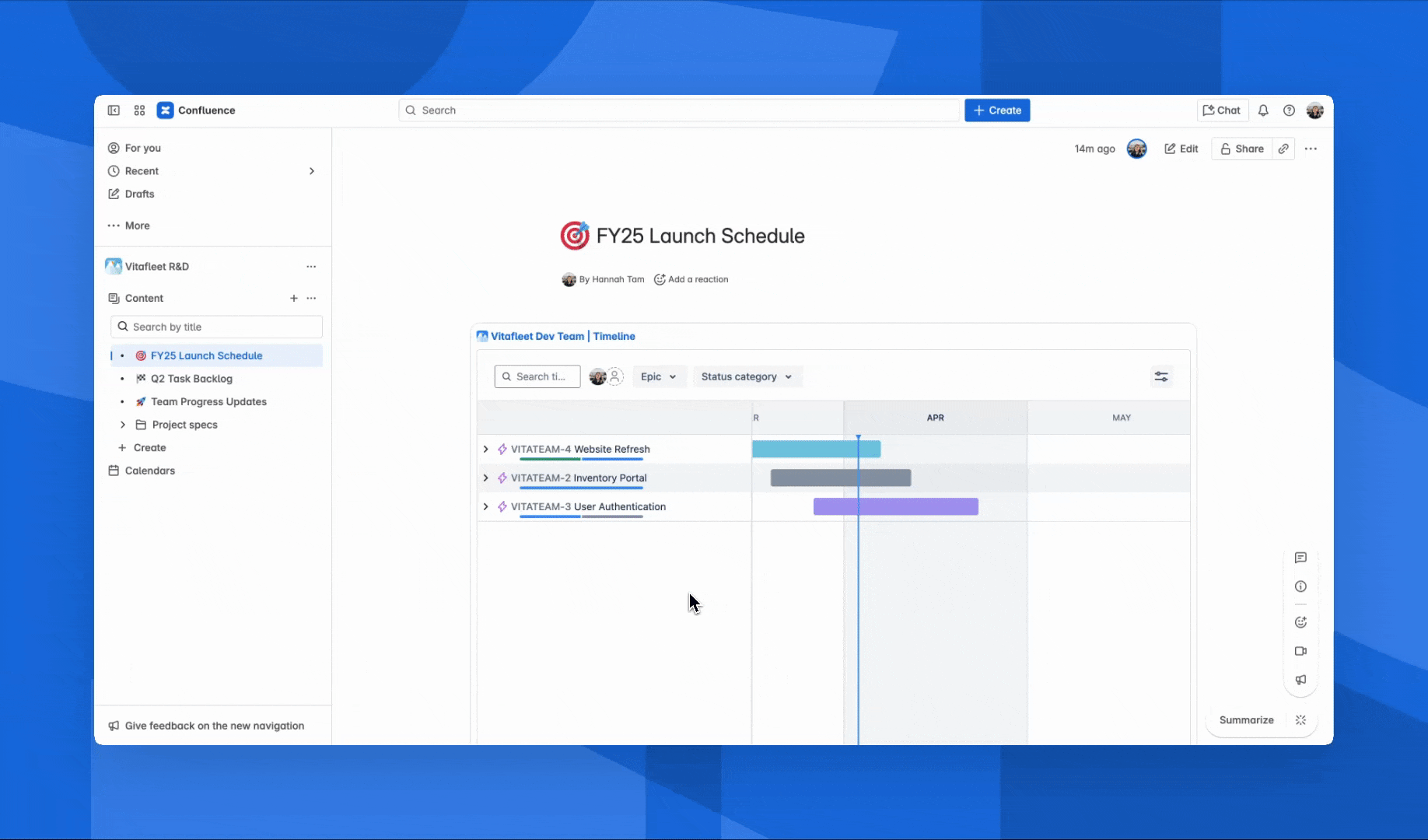Copy page link using link icon
1428x840 pixels.
point(1283,149)
